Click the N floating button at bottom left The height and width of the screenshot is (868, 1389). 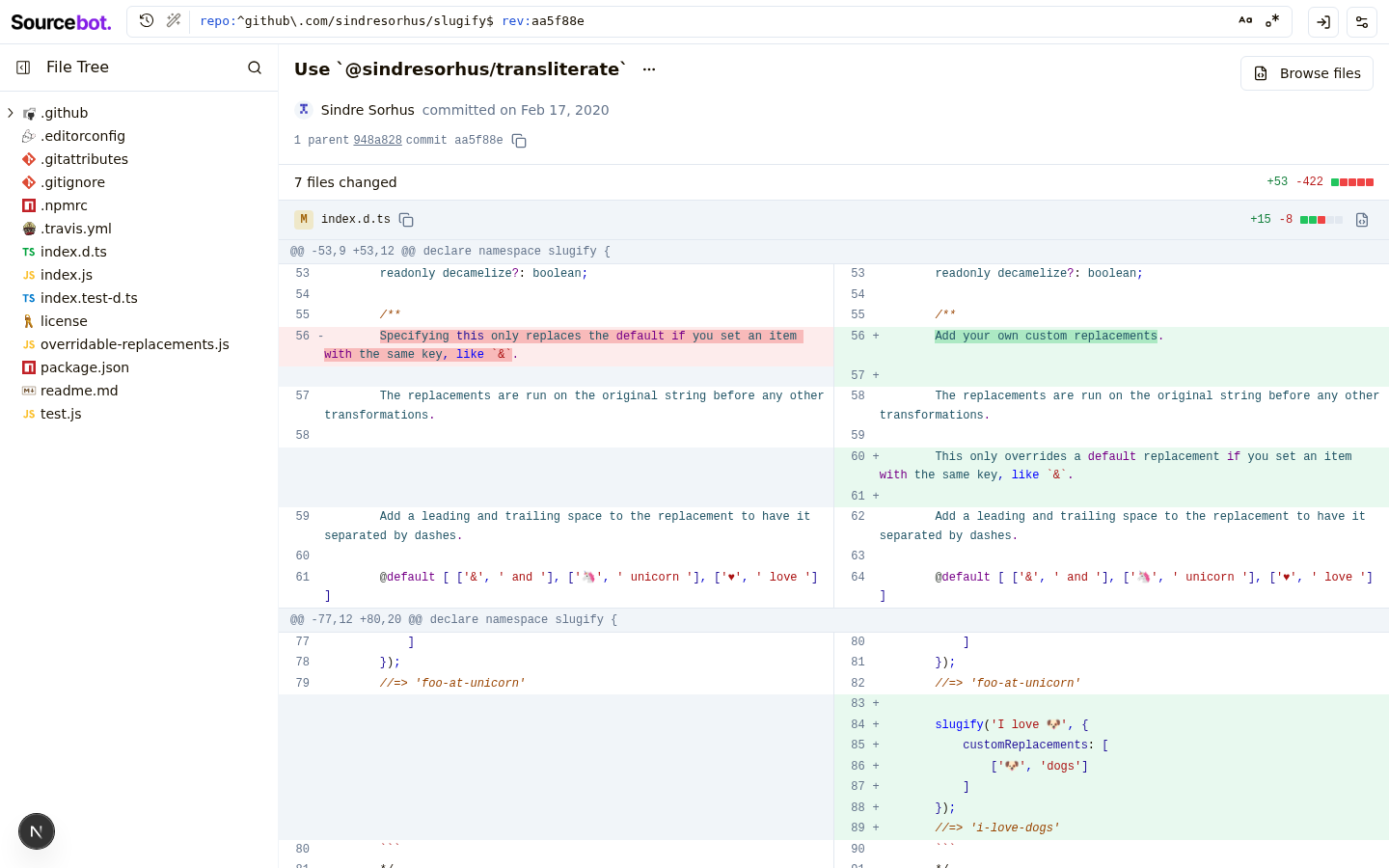37,831
